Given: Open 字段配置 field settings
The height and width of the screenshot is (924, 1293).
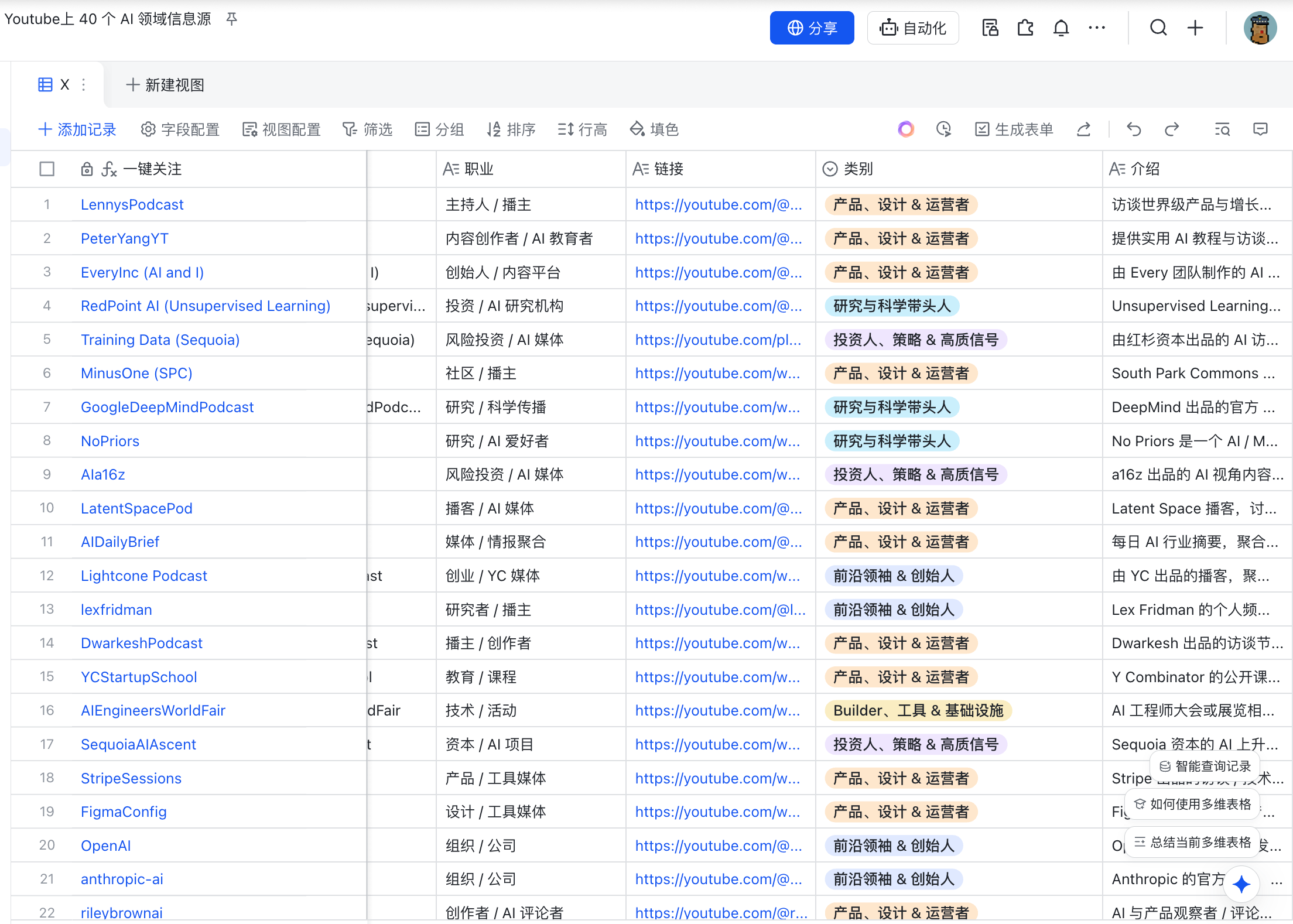Looking at the screenshot, I should 180,129.
